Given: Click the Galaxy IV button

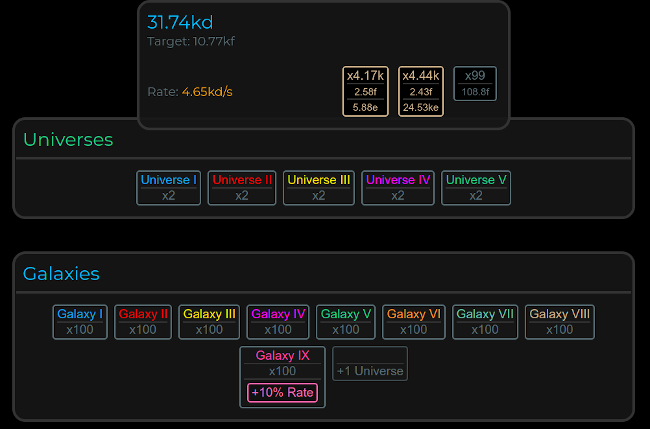Looking at the screenshot, I should [x=278, y=322].
